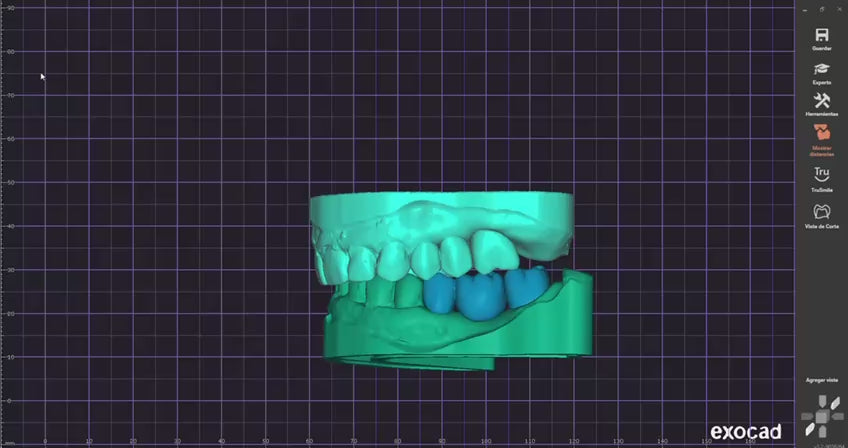Click the Guardar save icon

821,36
